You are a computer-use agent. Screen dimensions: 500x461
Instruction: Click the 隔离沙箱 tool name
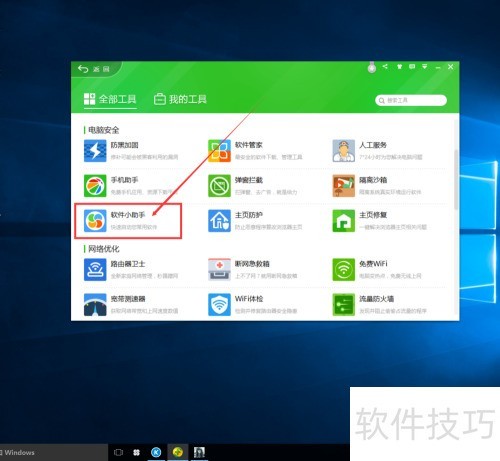373,180
